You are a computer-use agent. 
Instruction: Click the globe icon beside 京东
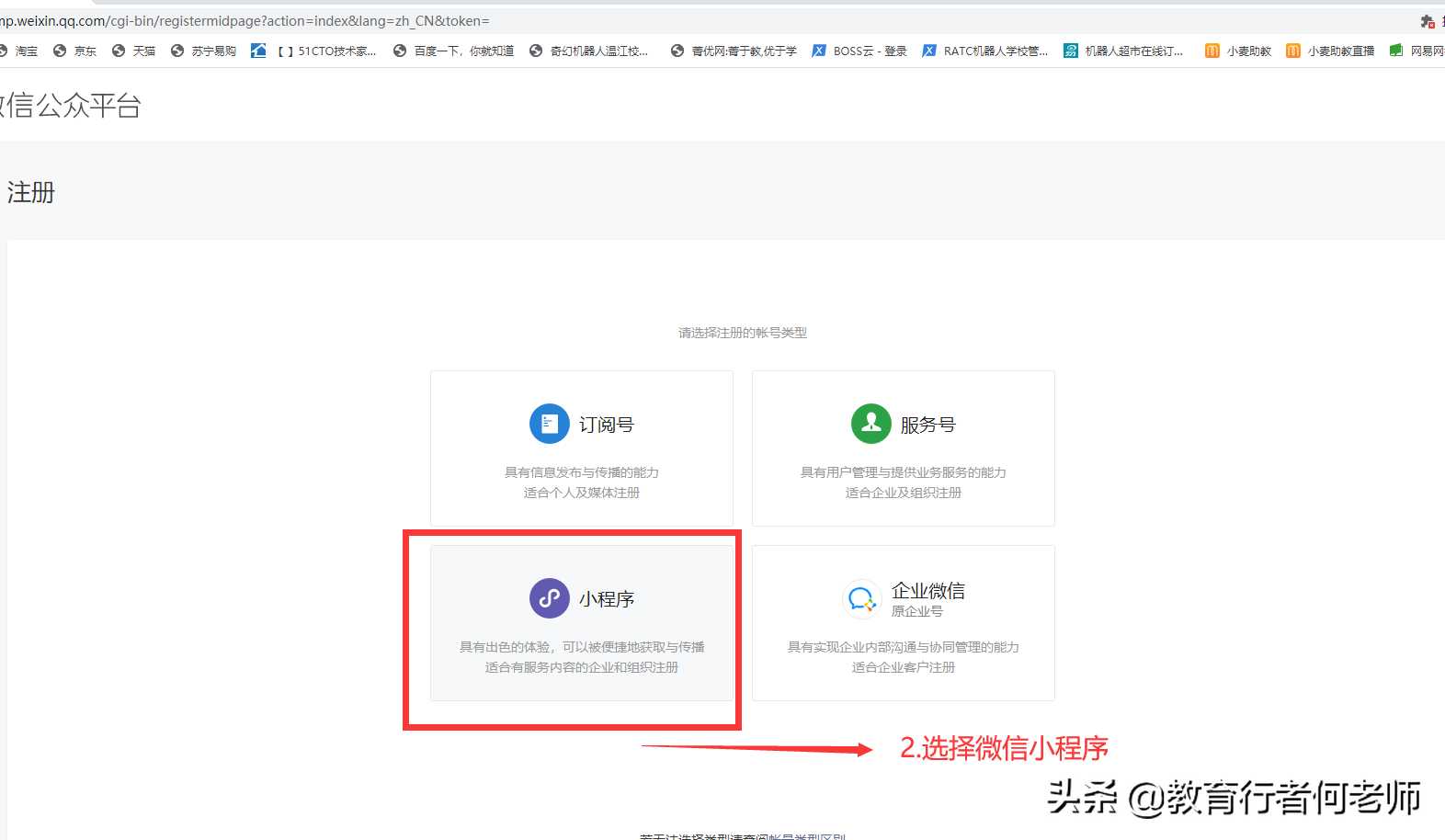point(60,51)
